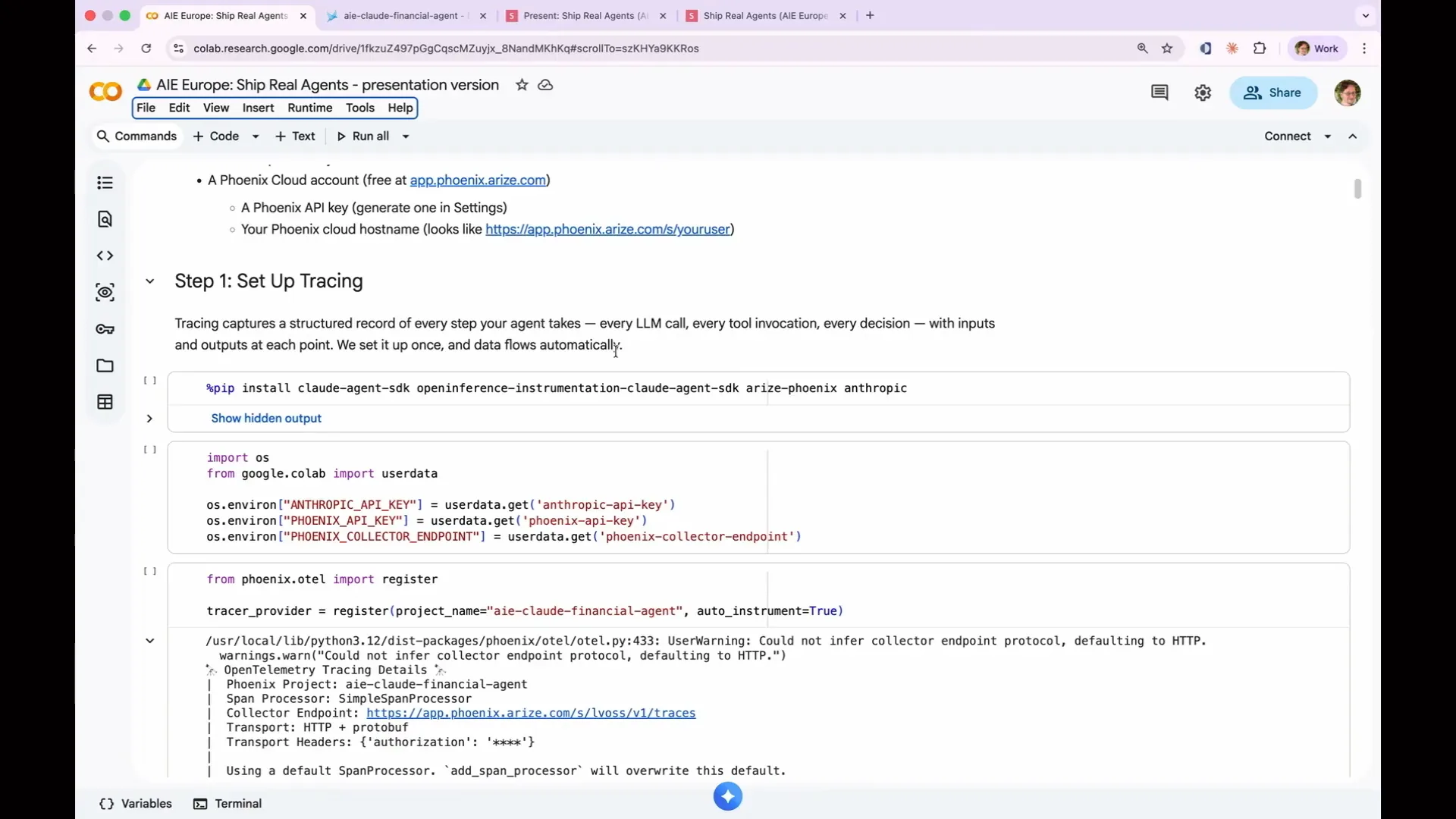Screen dimensions: 1456x819
Task: Add a Text cell
Action: [295, 136]
